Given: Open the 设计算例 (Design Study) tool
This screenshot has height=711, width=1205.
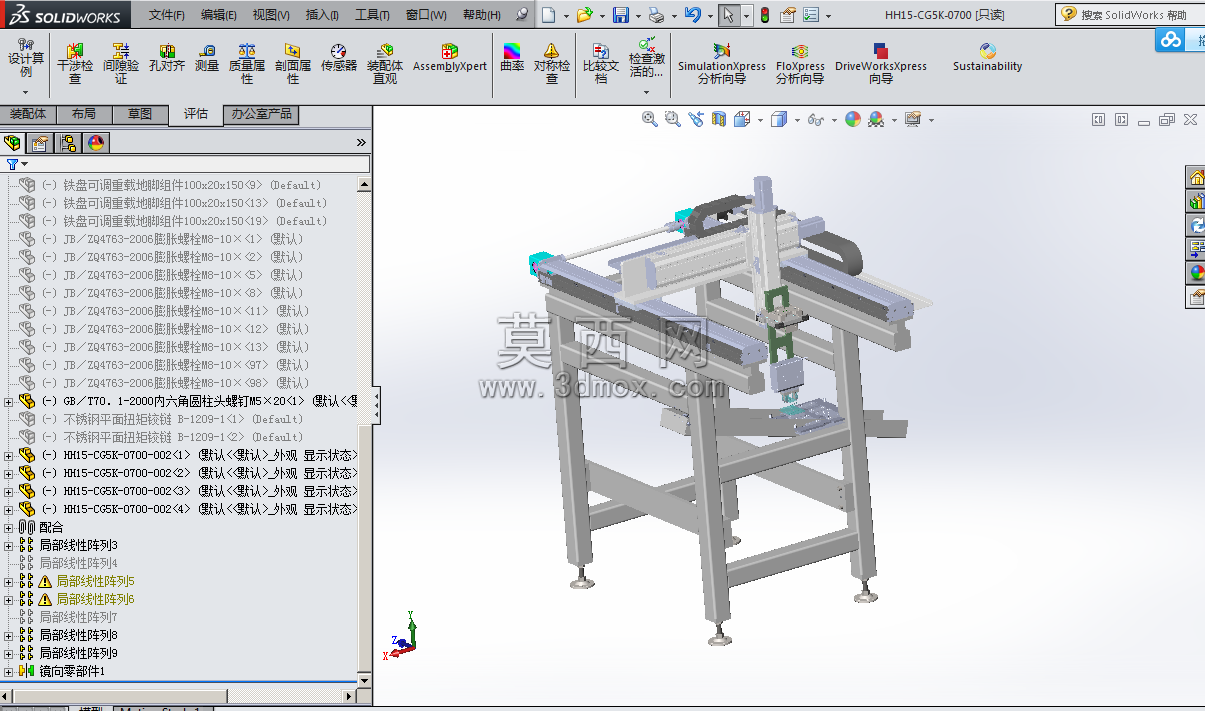Looking at the screenshot, I should pos(26,60).
